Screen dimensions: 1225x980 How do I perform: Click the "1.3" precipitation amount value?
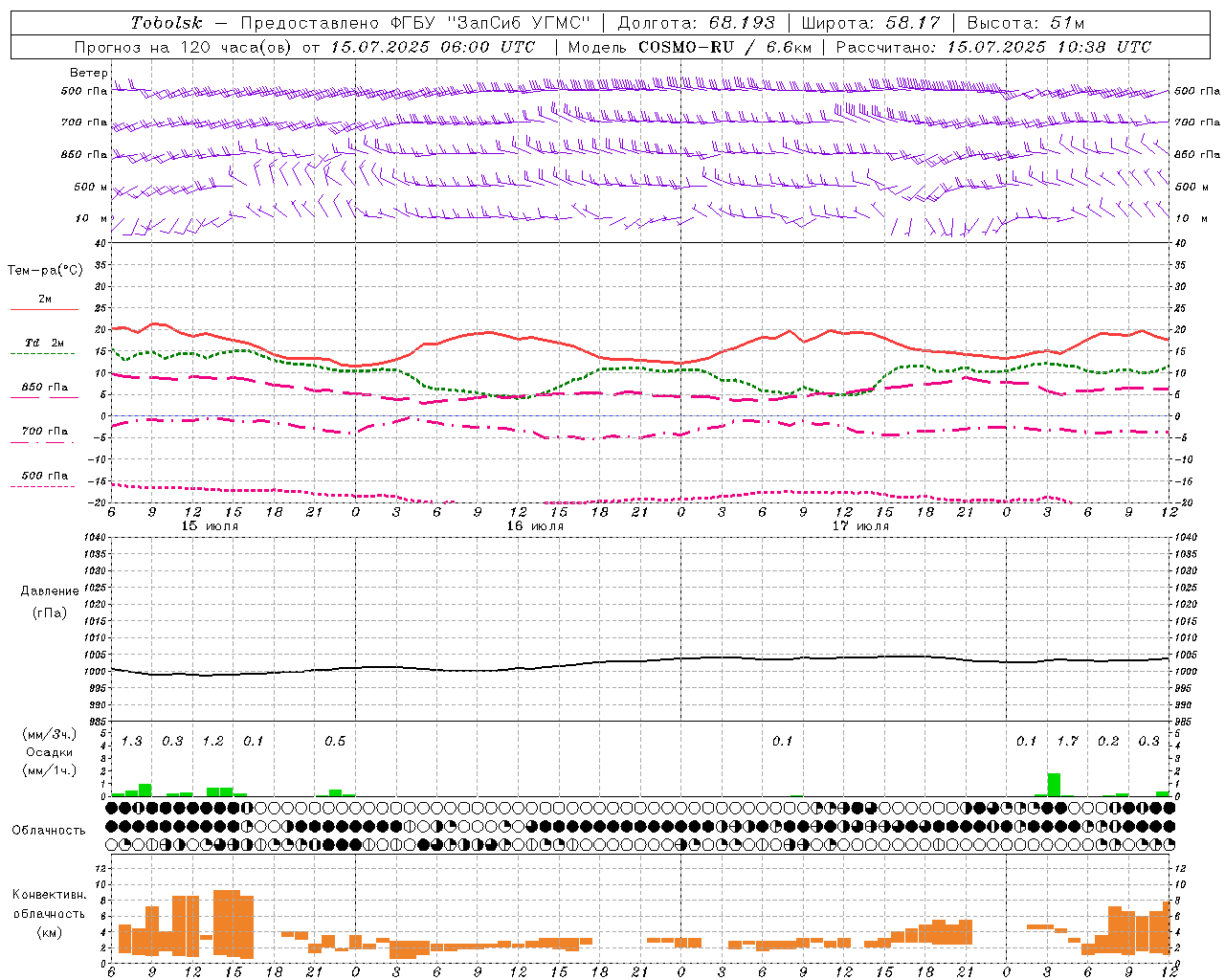[x=132, y=742]
